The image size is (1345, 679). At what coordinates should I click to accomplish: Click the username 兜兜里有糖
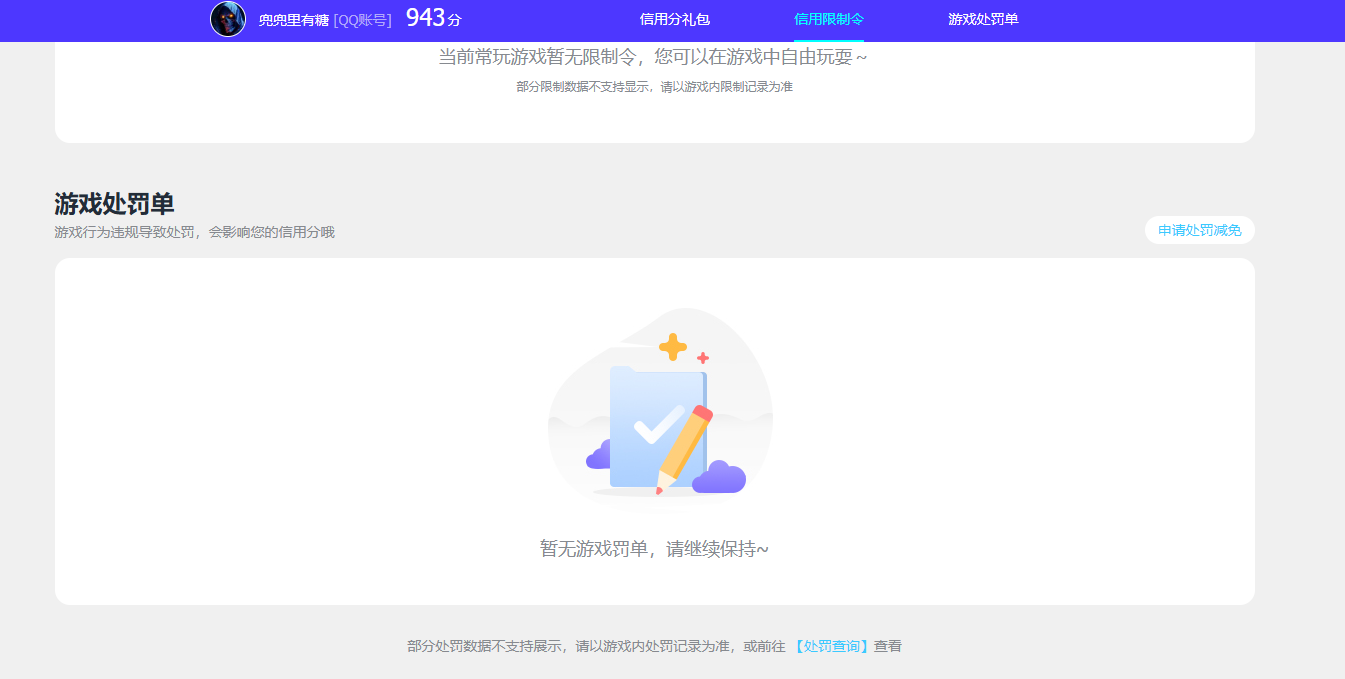pyautogui.click(x=293, y=20)
